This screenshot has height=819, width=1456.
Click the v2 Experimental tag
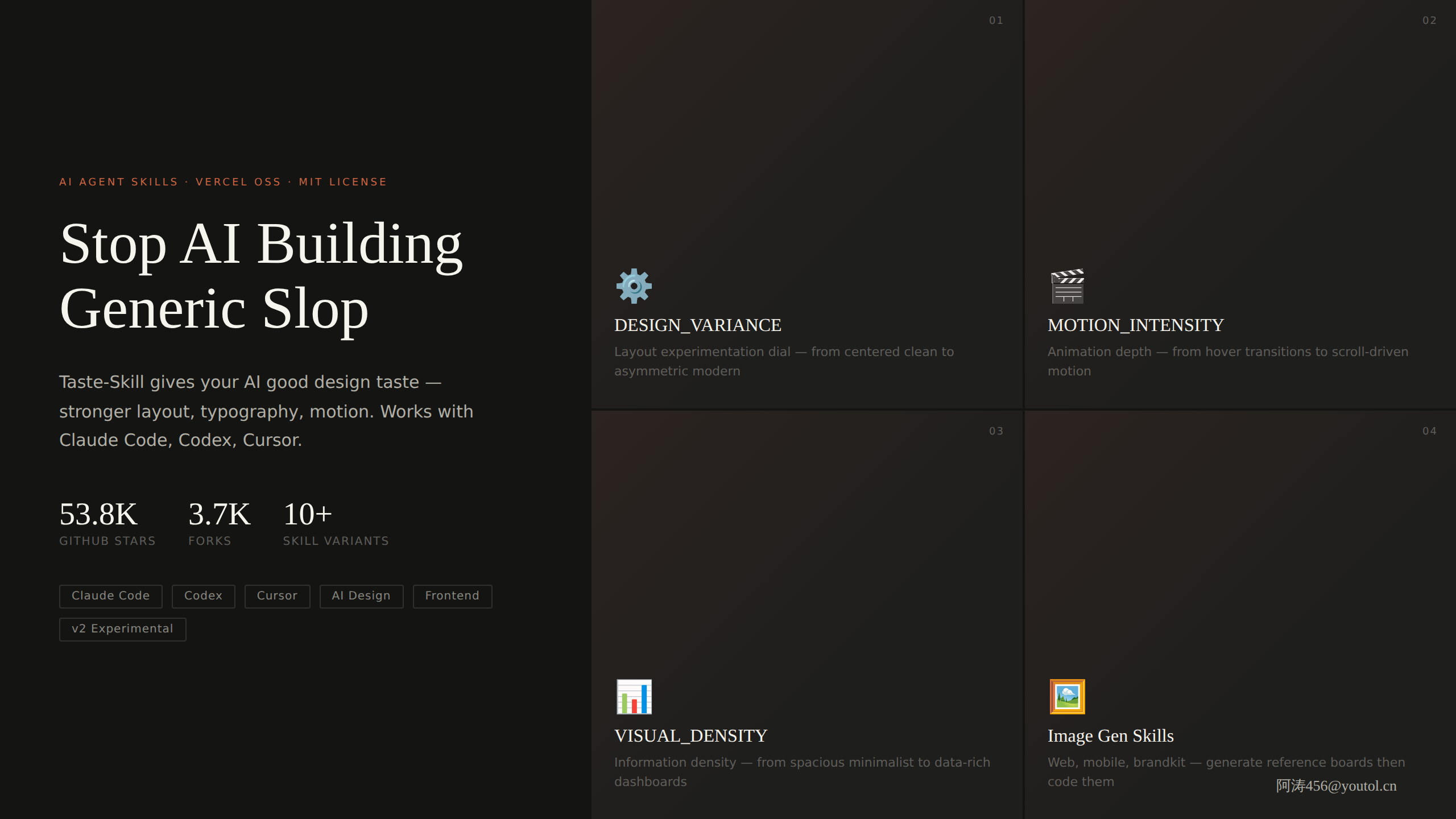(123, 629)
